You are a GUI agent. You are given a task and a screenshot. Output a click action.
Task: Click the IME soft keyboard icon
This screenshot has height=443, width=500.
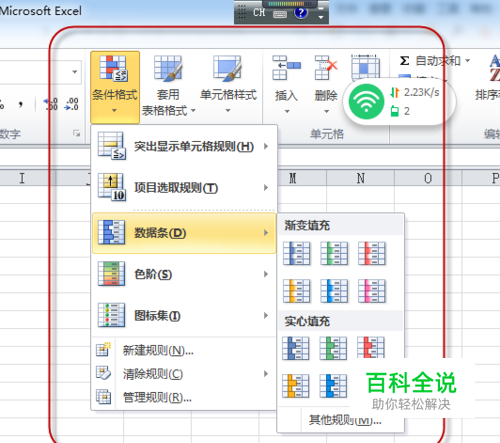[x=280, y=14]
